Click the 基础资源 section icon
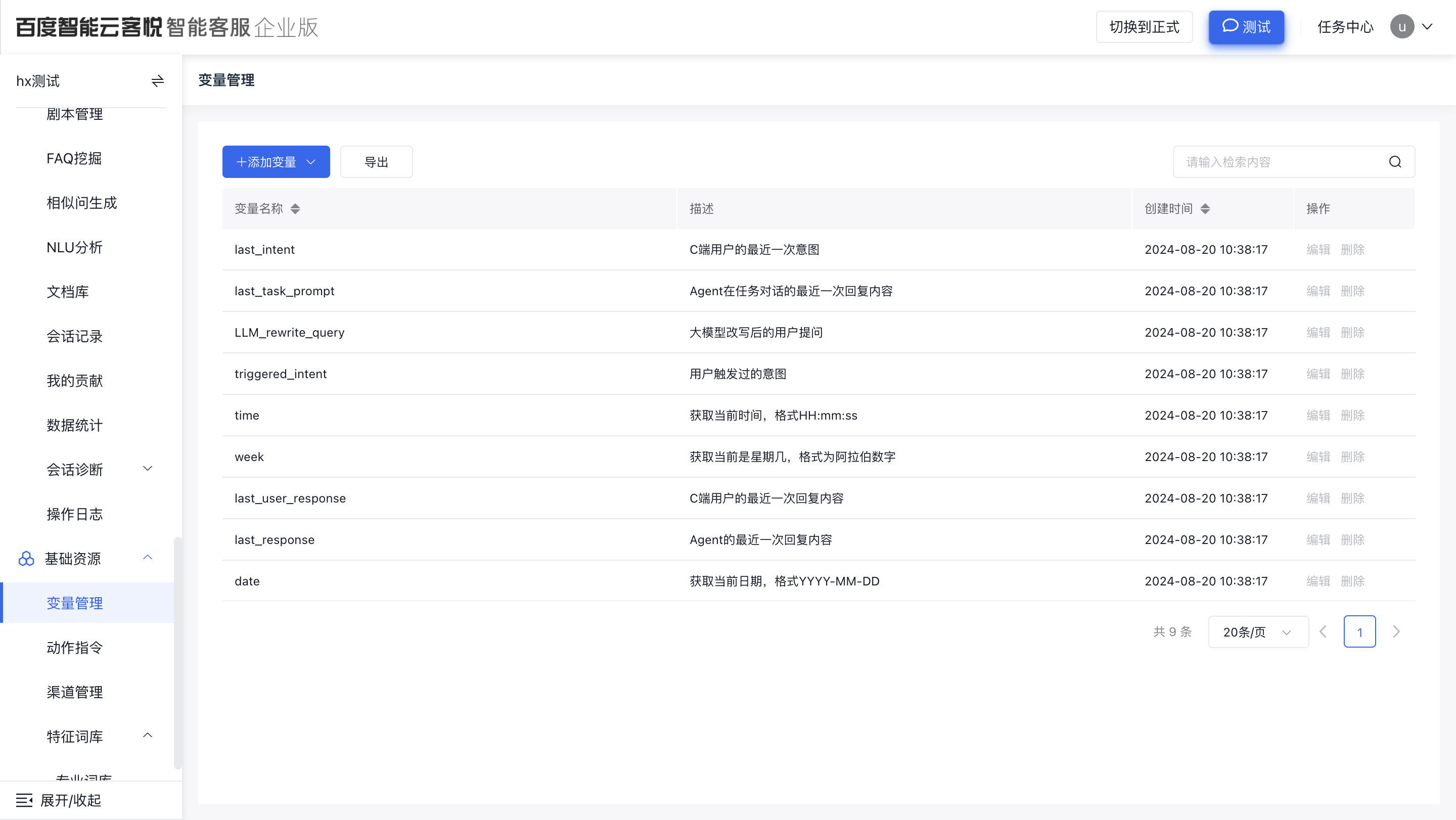Image resolution: width=1456 pixels, height=820 pixels. click(x=26, y=558)
